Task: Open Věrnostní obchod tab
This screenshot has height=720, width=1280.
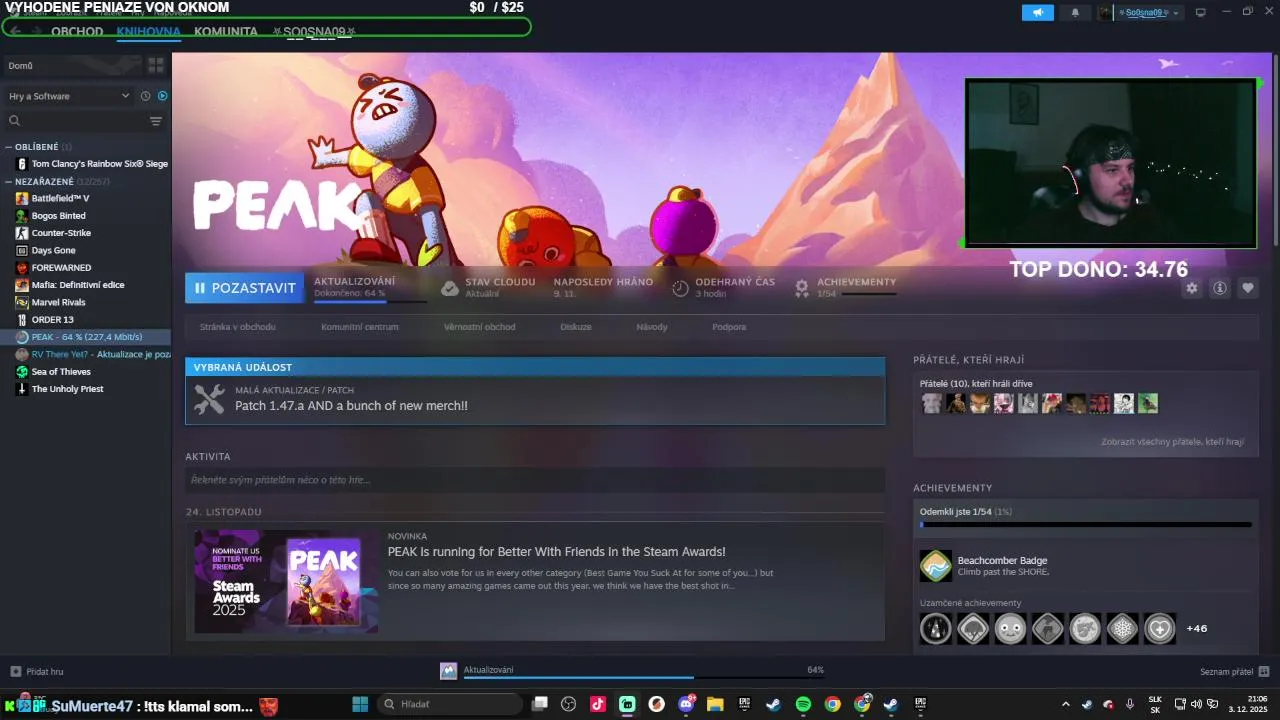Action: [x=480, y=327]
